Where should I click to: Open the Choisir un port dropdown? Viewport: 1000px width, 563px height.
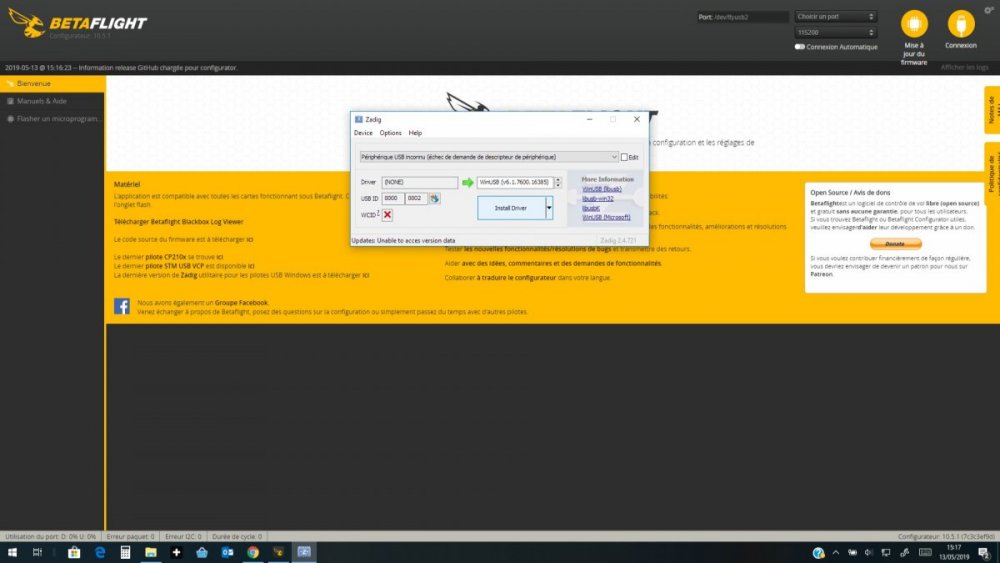tap(835, 17)
